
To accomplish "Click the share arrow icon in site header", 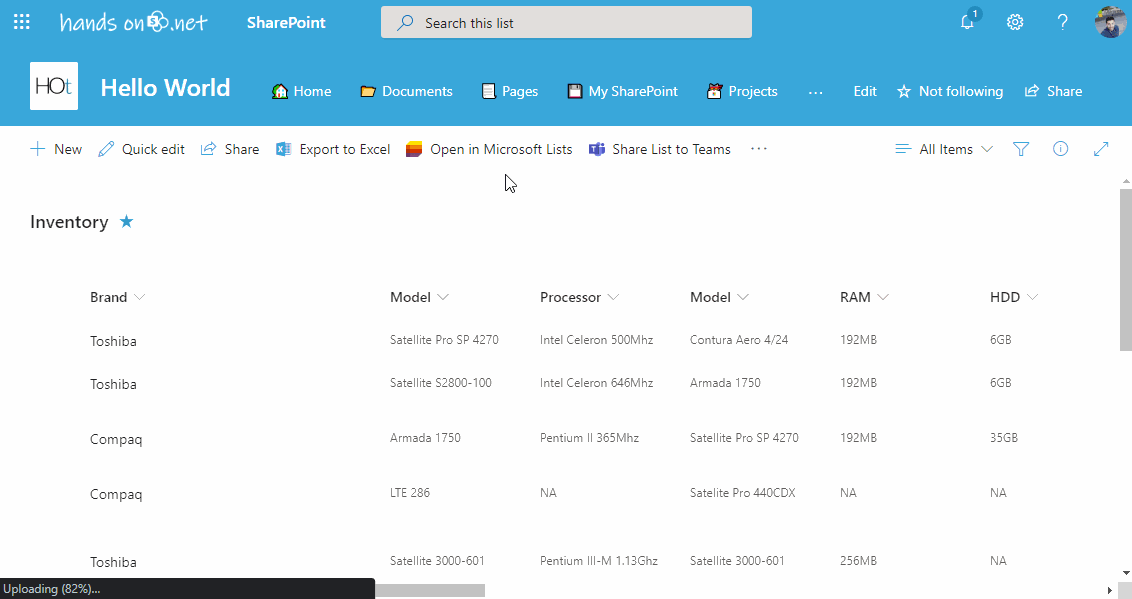I will pyautogui.click(x=1032, y=91).
